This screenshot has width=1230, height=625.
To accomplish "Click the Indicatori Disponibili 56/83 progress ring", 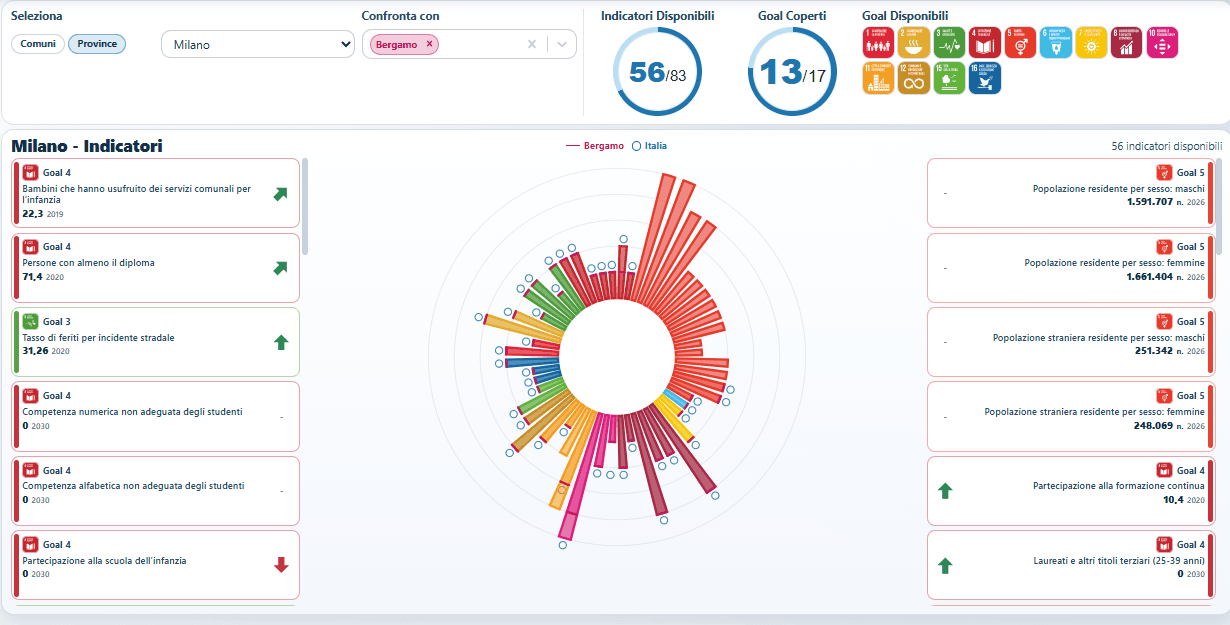I will pyautogui.click(x=657, y=73).
